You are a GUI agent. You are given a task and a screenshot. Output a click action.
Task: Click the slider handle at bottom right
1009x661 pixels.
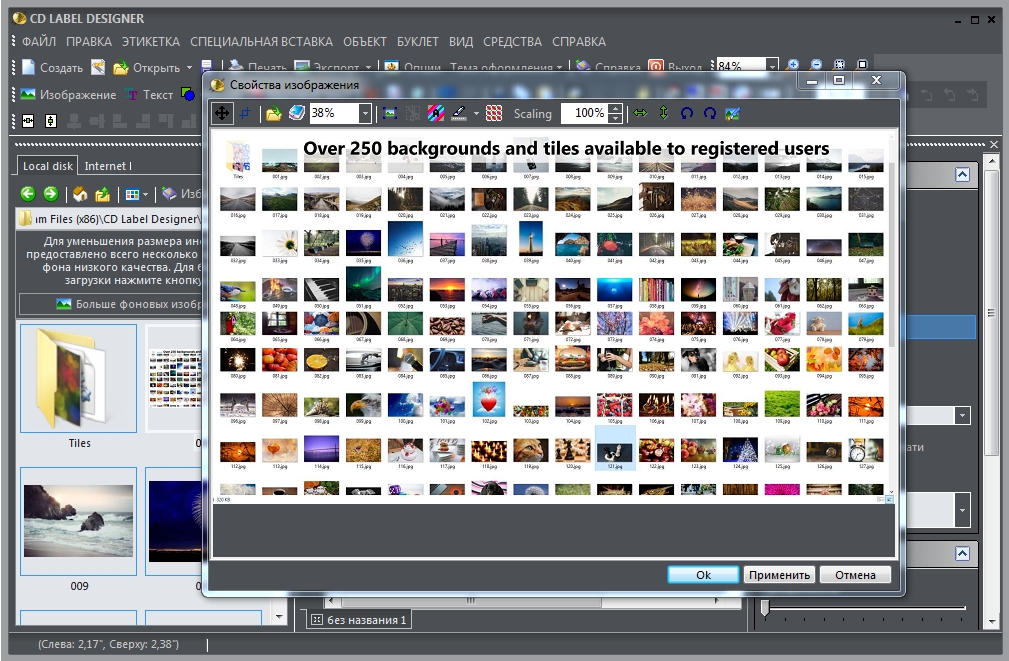tap(765, 607)
